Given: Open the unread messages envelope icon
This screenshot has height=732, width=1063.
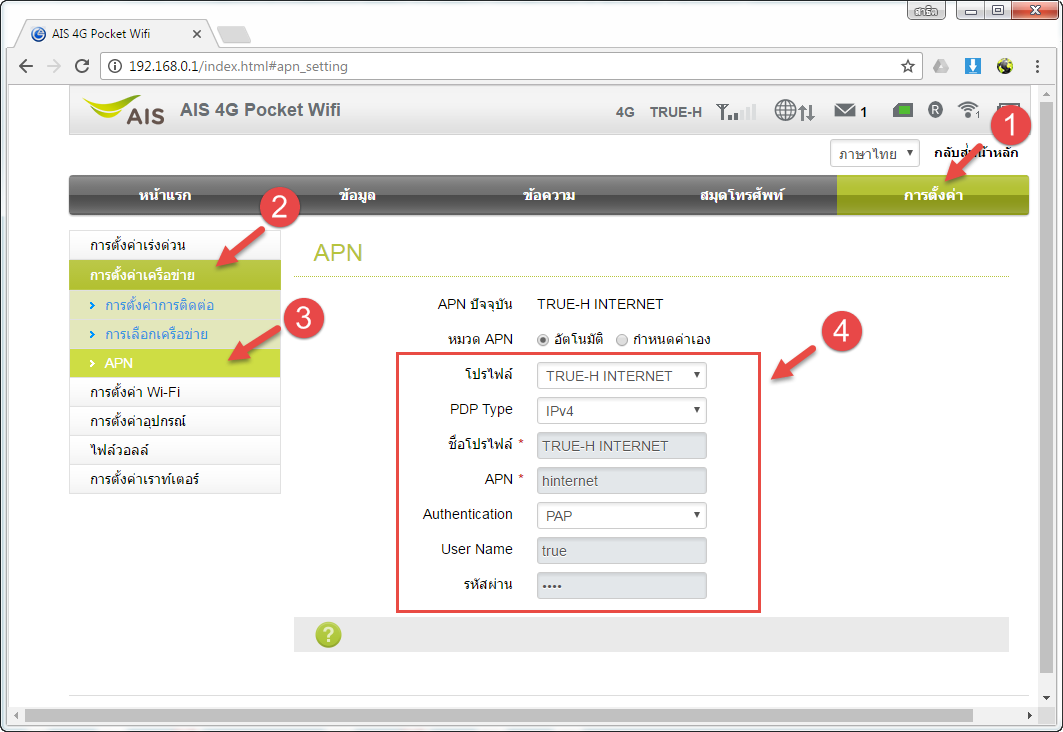Looking at the screenshot, I should point(845,111).
